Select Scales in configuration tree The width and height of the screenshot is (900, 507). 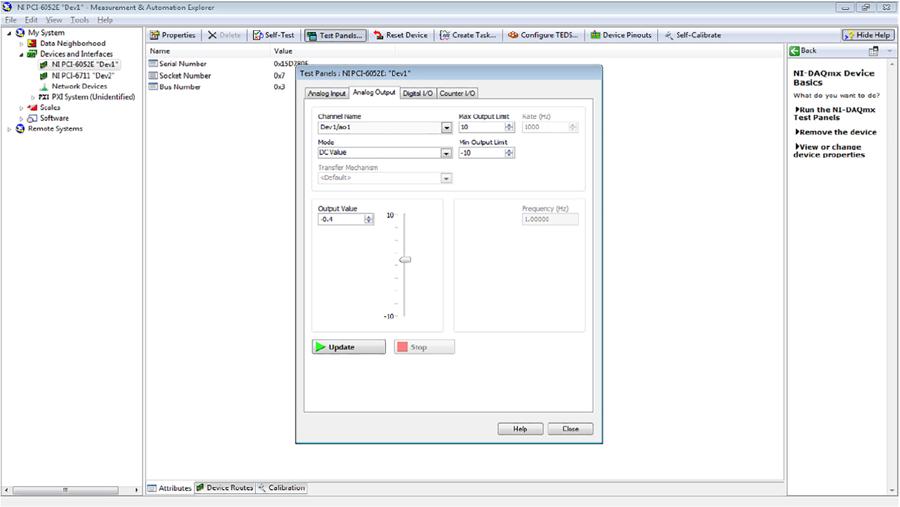tap(50, 107)
